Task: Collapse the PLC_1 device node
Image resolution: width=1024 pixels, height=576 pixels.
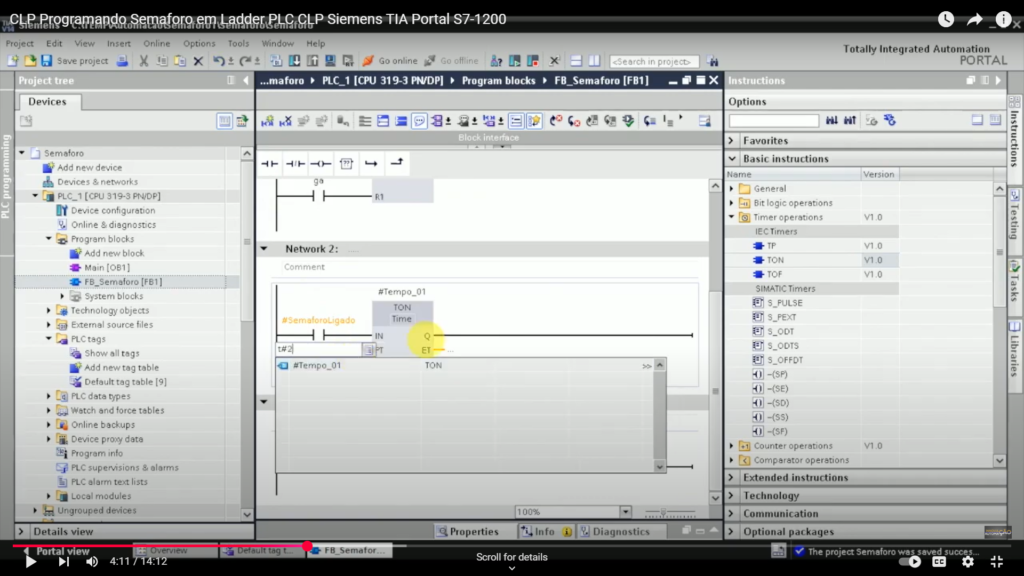Action: (x=35, y=196)
